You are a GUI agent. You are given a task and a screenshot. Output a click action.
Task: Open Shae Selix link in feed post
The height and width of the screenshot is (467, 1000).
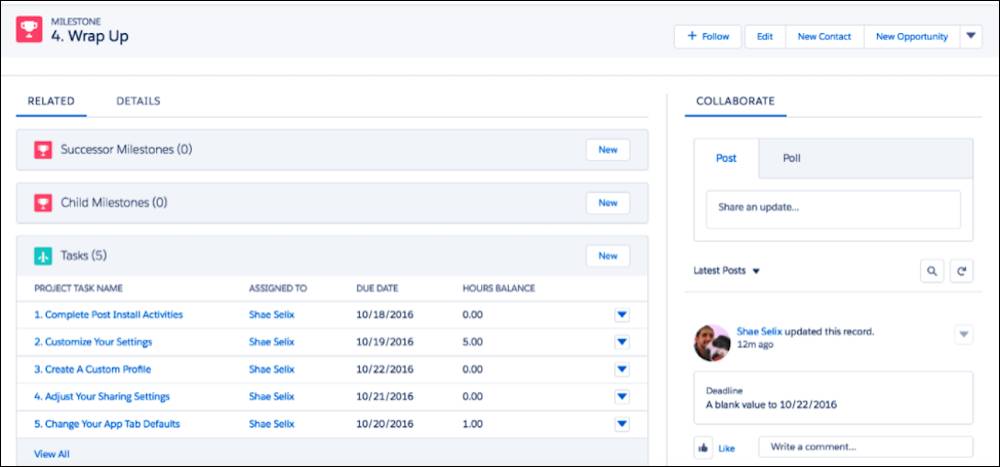tap(759, 332)
